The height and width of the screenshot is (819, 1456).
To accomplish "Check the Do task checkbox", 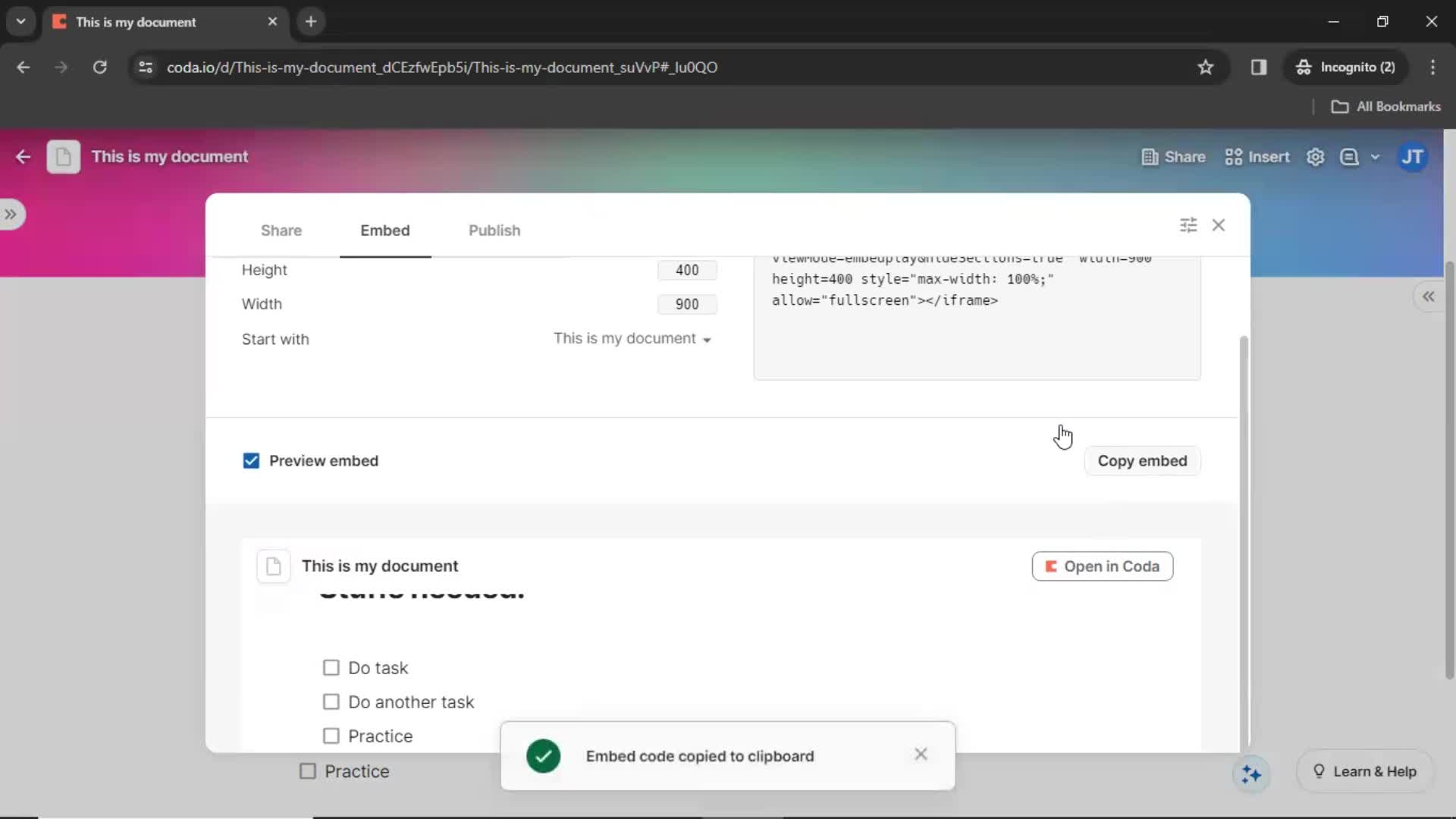I will pyautogui.click(x=332, y=667).
